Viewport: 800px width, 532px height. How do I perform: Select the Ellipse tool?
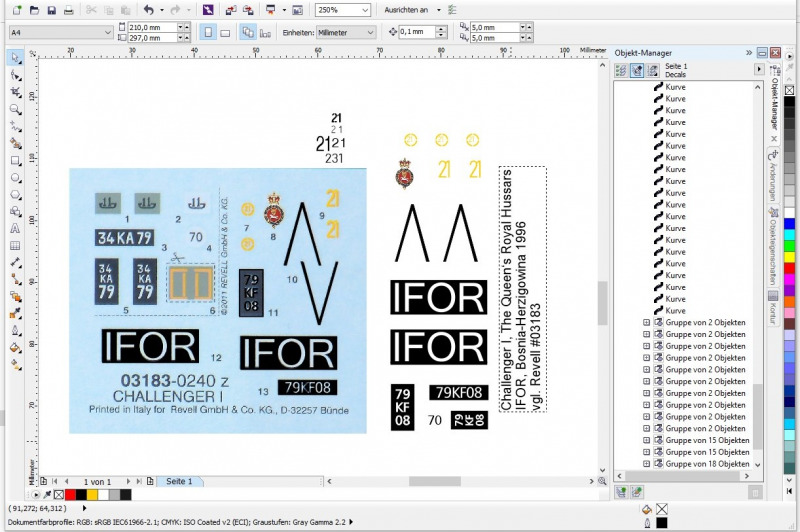click(x=15, y=178)
